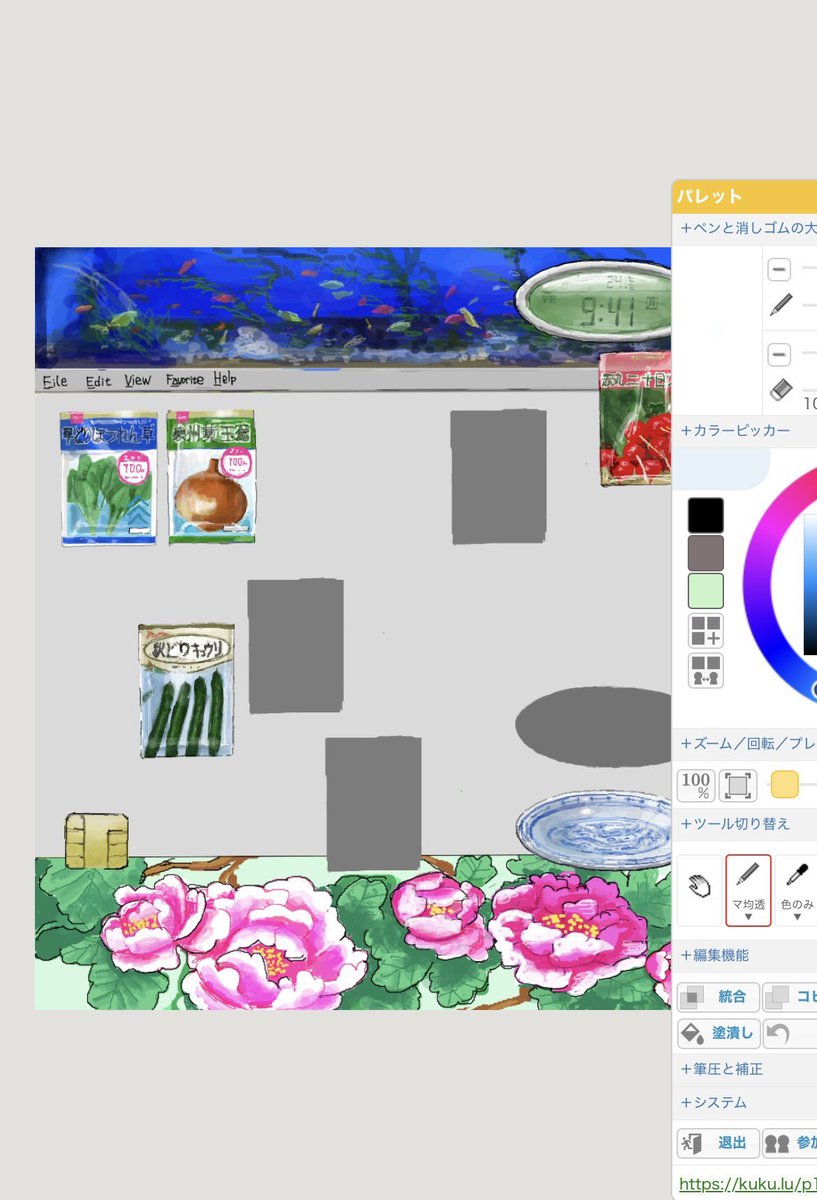
Task: Click the 参加 participants button
Action: coord(790,1143)
